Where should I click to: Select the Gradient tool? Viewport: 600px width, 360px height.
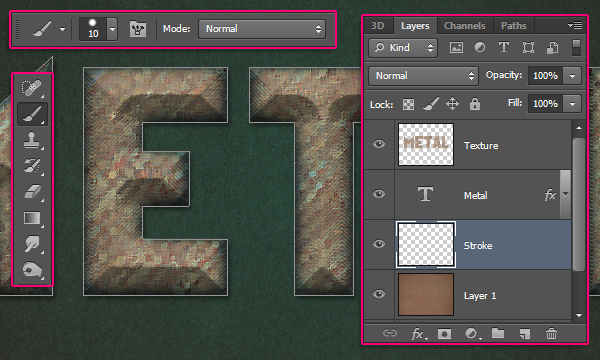(x=32, y=218)
